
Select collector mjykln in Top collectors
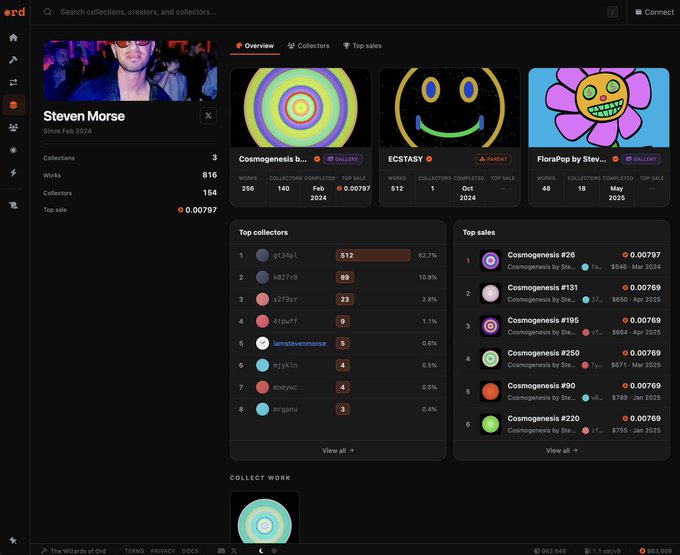pyautogui.click(x=338, y=366)
